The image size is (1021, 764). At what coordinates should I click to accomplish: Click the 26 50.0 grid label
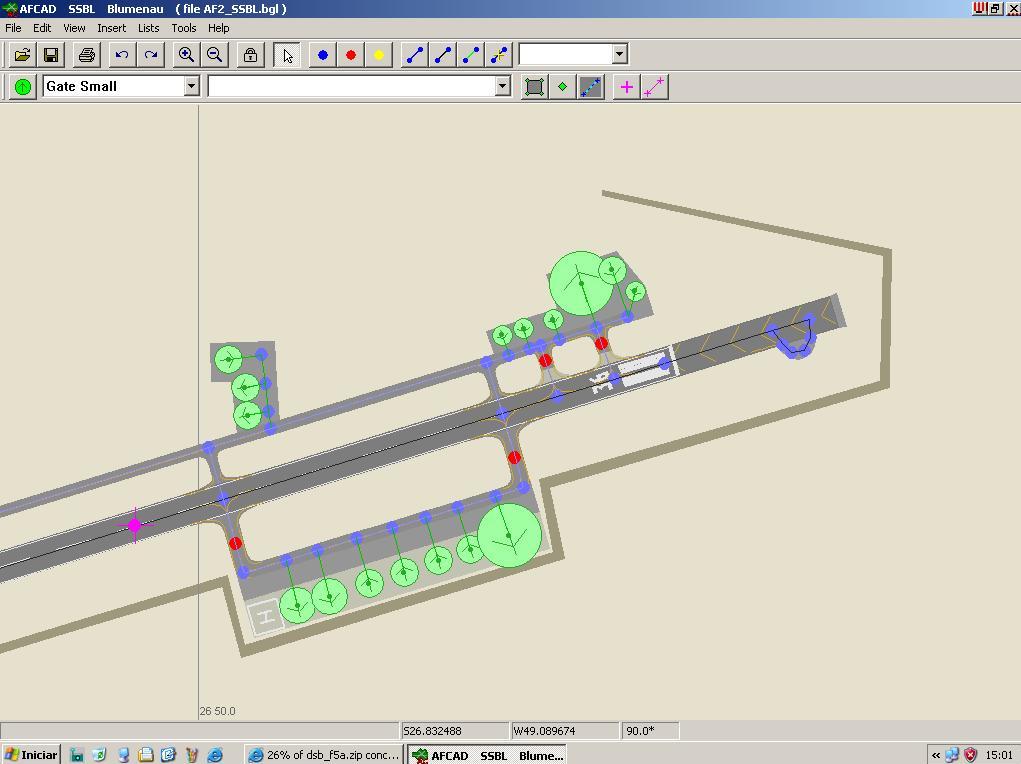tap(217, 711)
